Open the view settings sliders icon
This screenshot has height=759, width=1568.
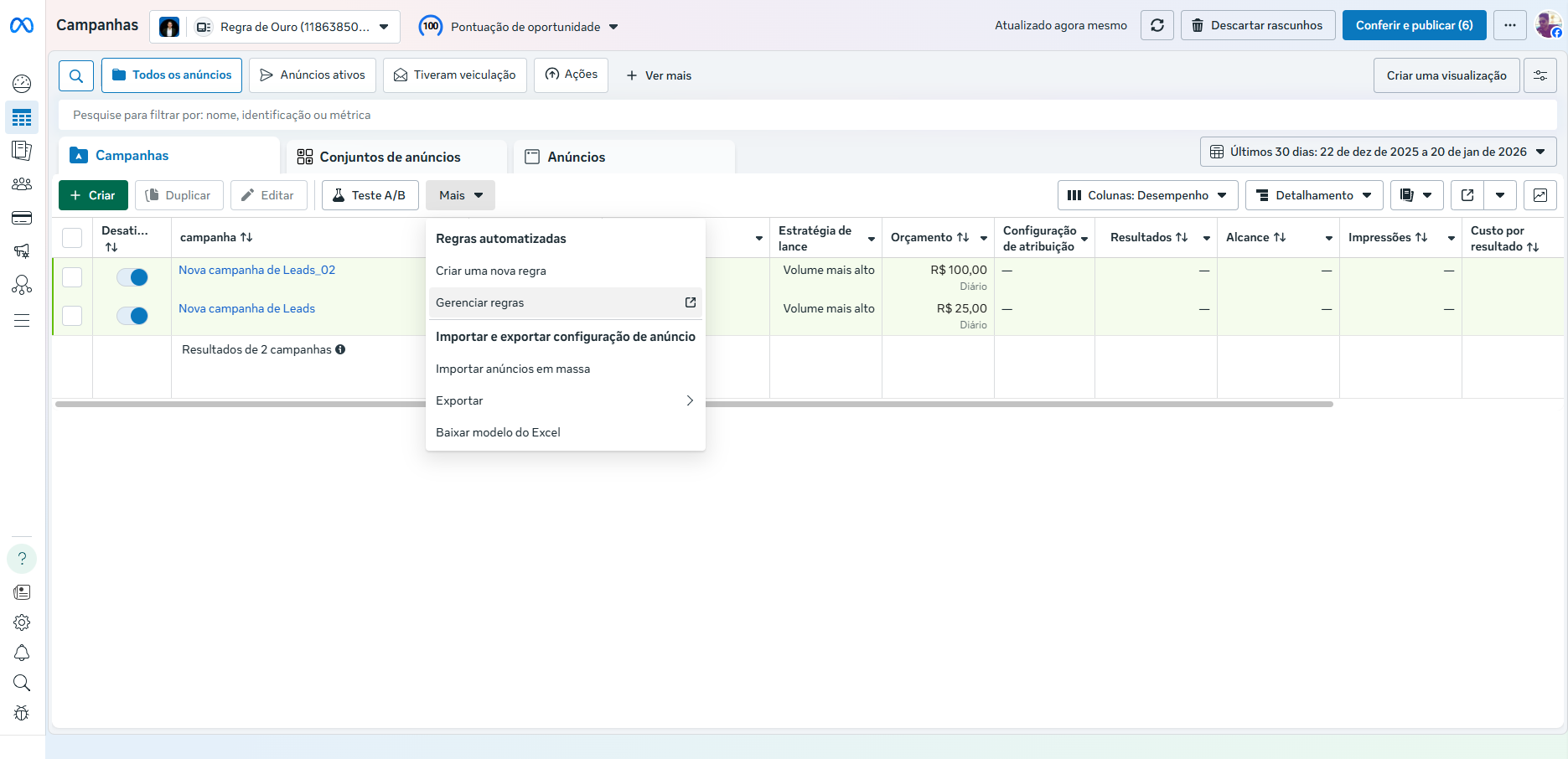(1540, 75)
